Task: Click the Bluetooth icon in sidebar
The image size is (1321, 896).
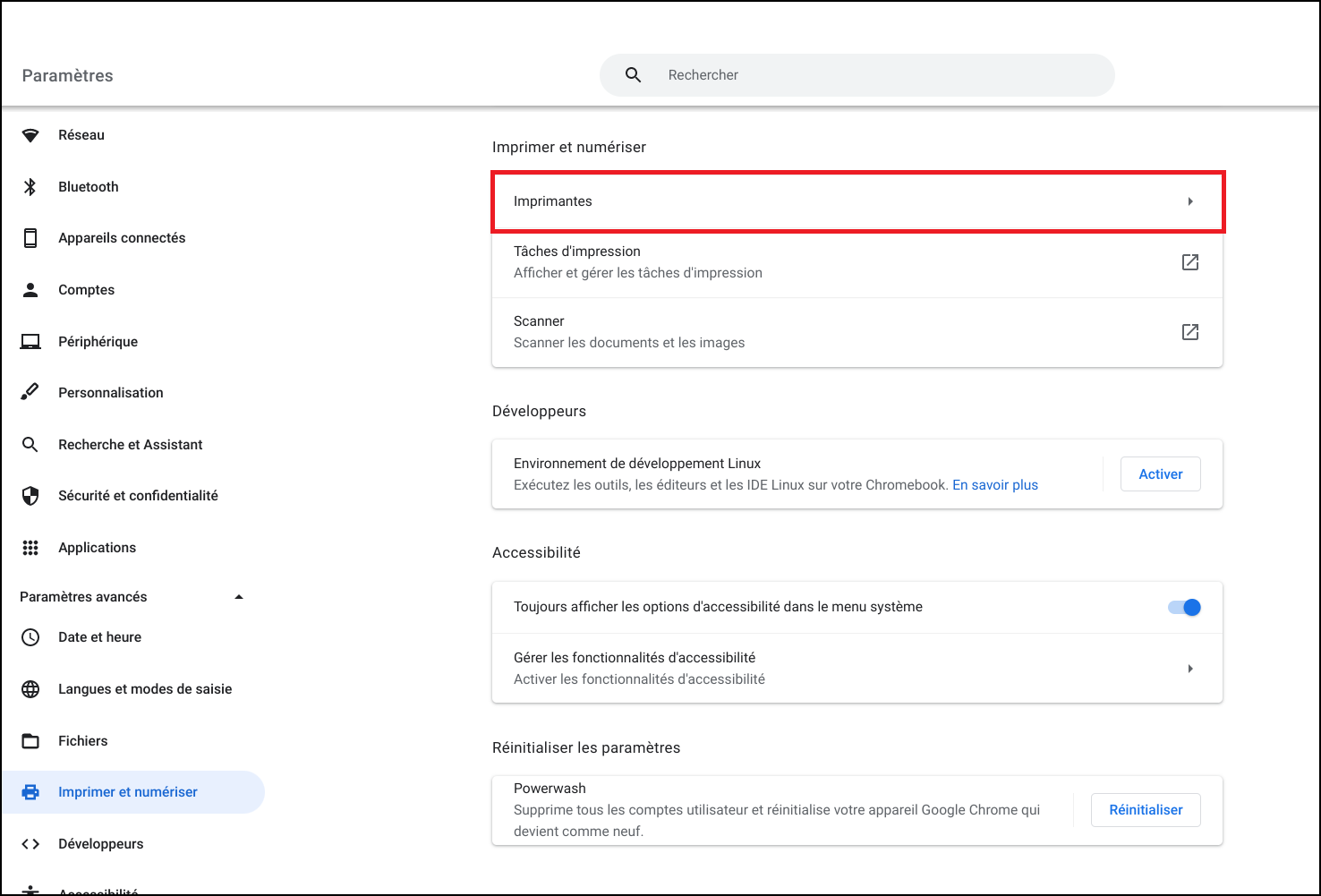Action: tap(30, 187)
